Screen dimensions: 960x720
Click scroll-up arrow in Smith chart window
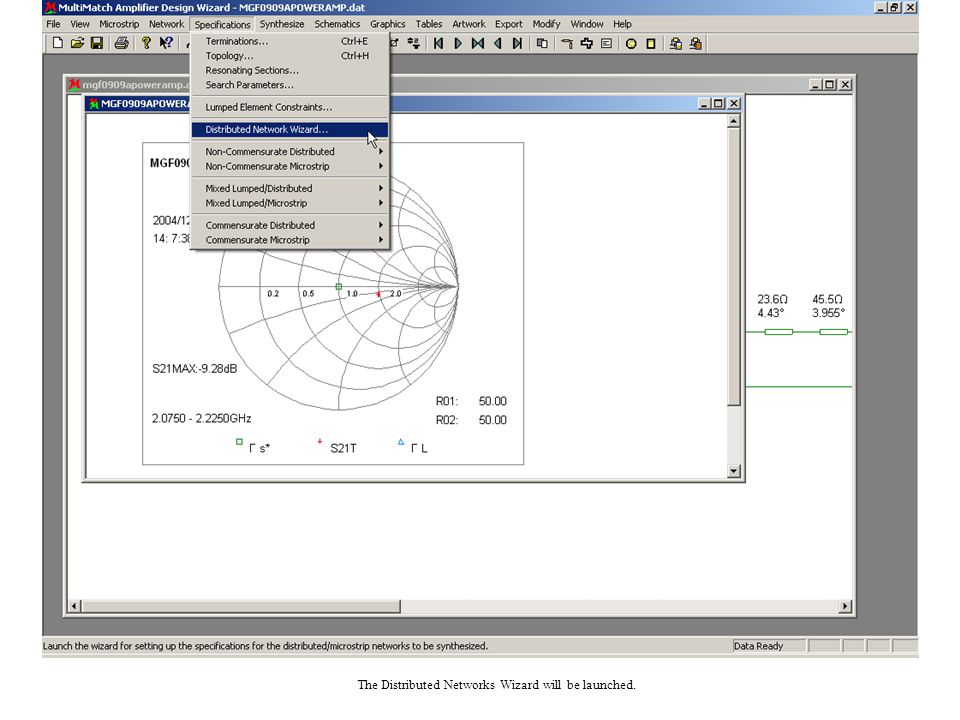(733, 121)
